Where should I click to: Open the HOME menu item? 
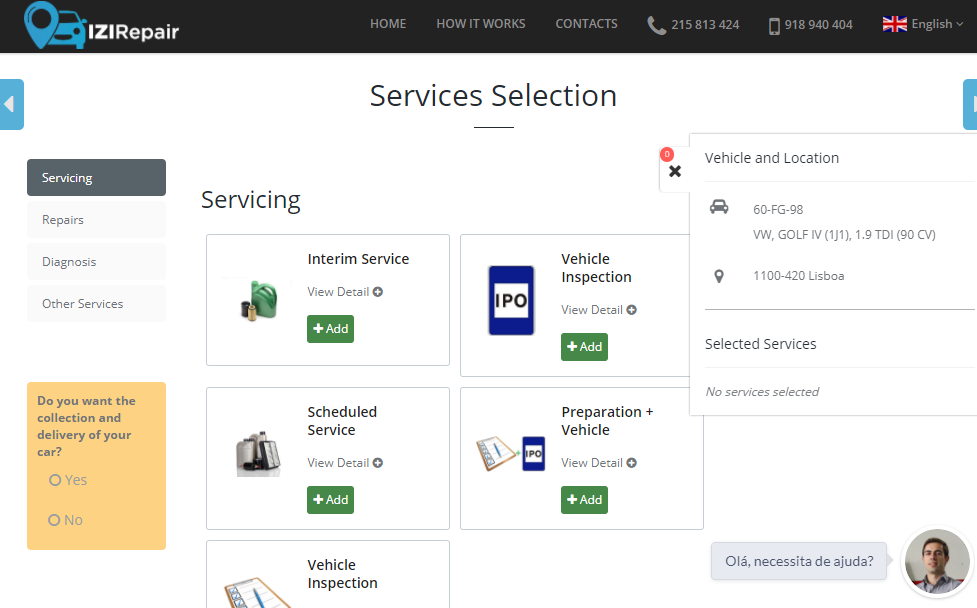(388, 24)
